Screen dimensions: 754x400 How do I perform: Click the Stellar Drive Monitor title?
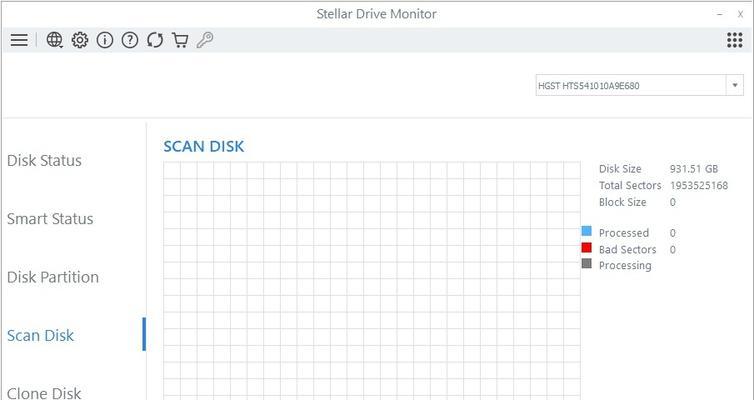pyautogui.click(x=377, y=14)
